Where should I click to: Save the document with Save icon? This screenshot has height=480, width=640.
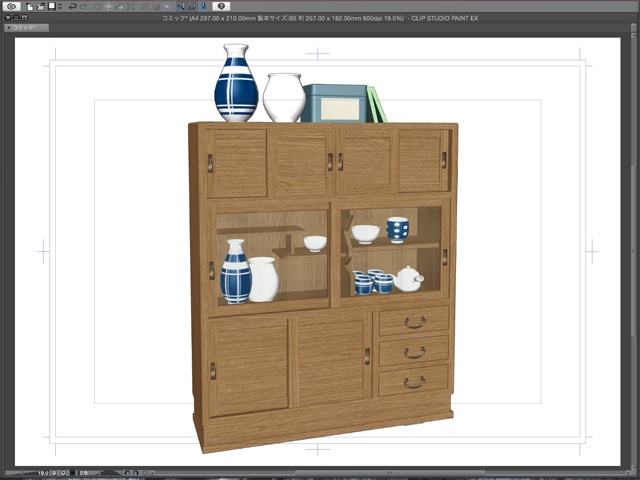52,6
